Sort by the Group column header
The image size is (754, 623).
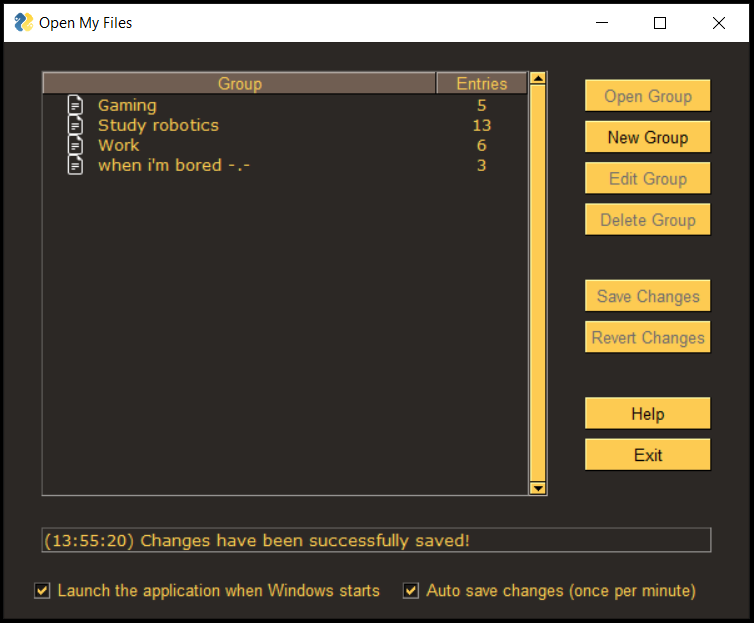point(239,83)
